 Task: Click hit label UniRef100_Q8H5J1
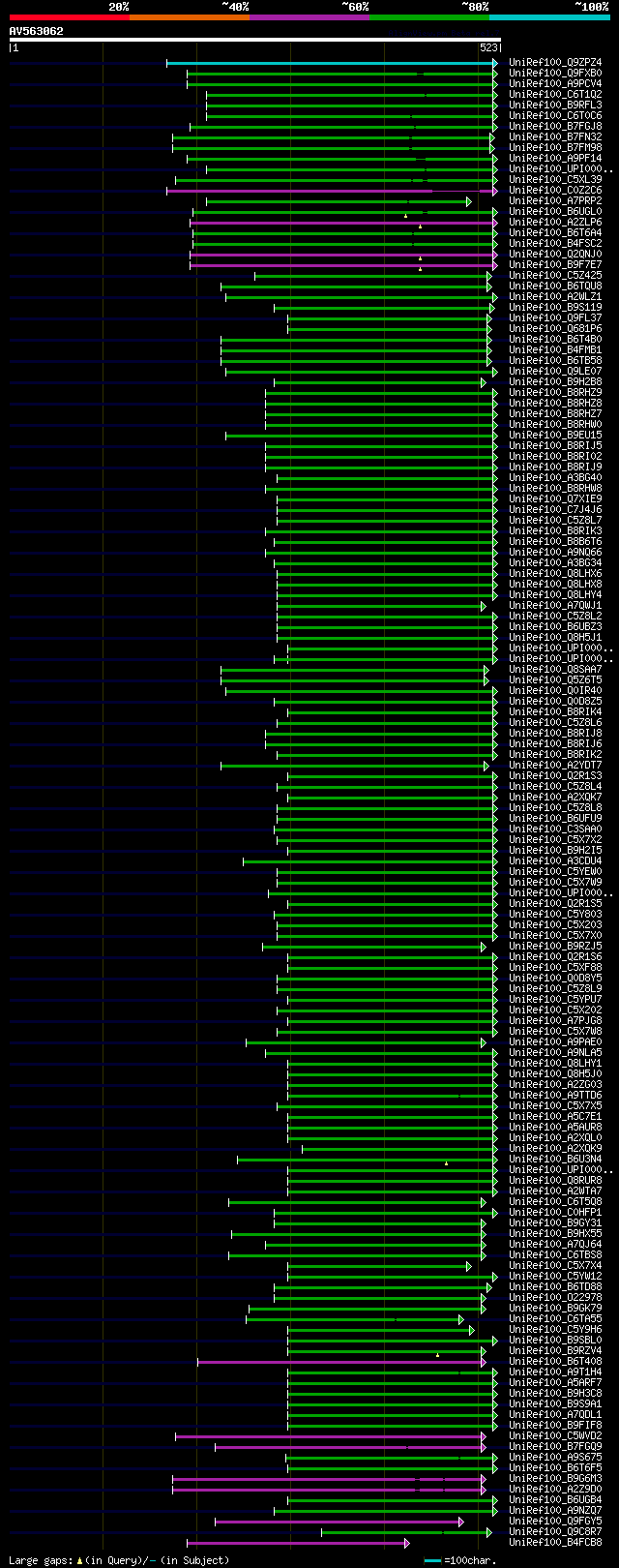pos(555,638)
